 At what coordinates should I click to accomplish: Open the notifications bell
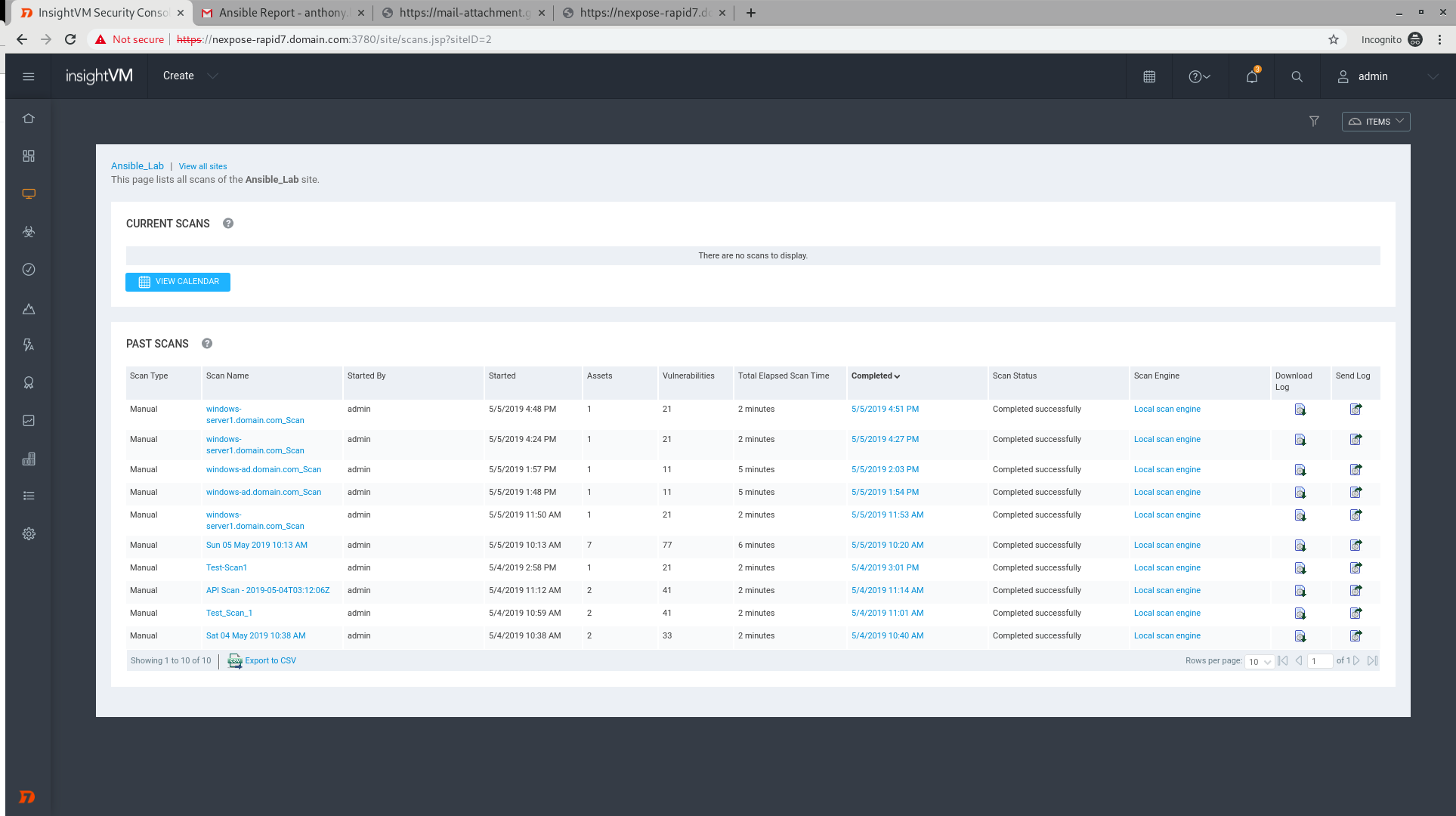click(x=1252, y=76)
